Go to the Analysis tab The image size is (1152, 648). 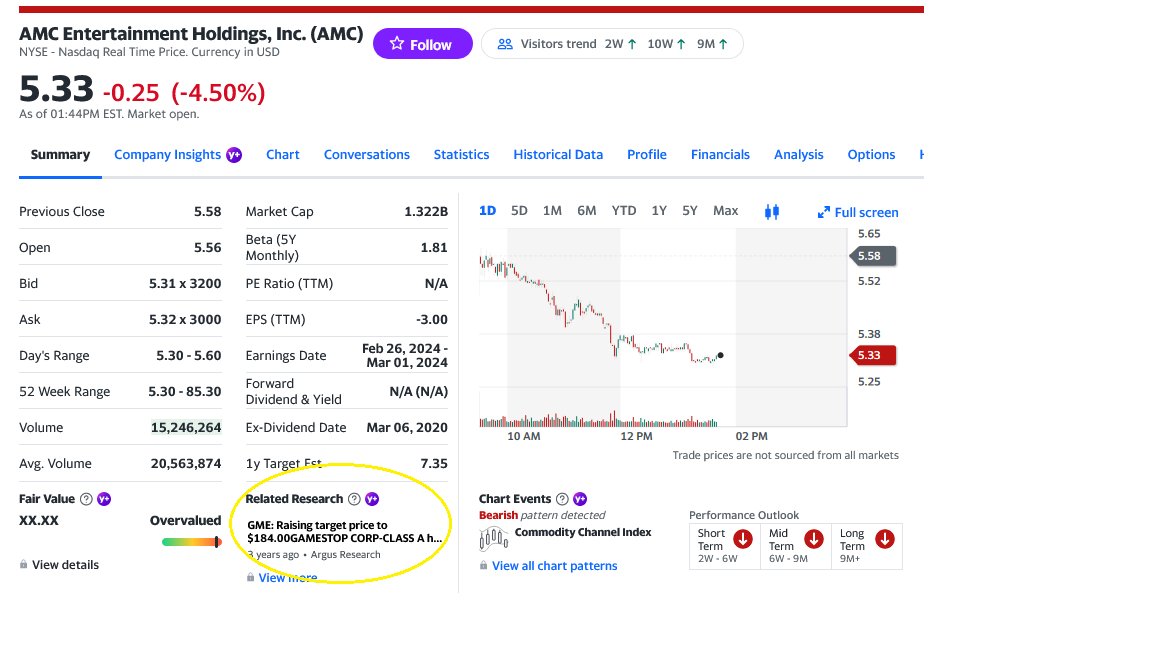coord(799,154)
